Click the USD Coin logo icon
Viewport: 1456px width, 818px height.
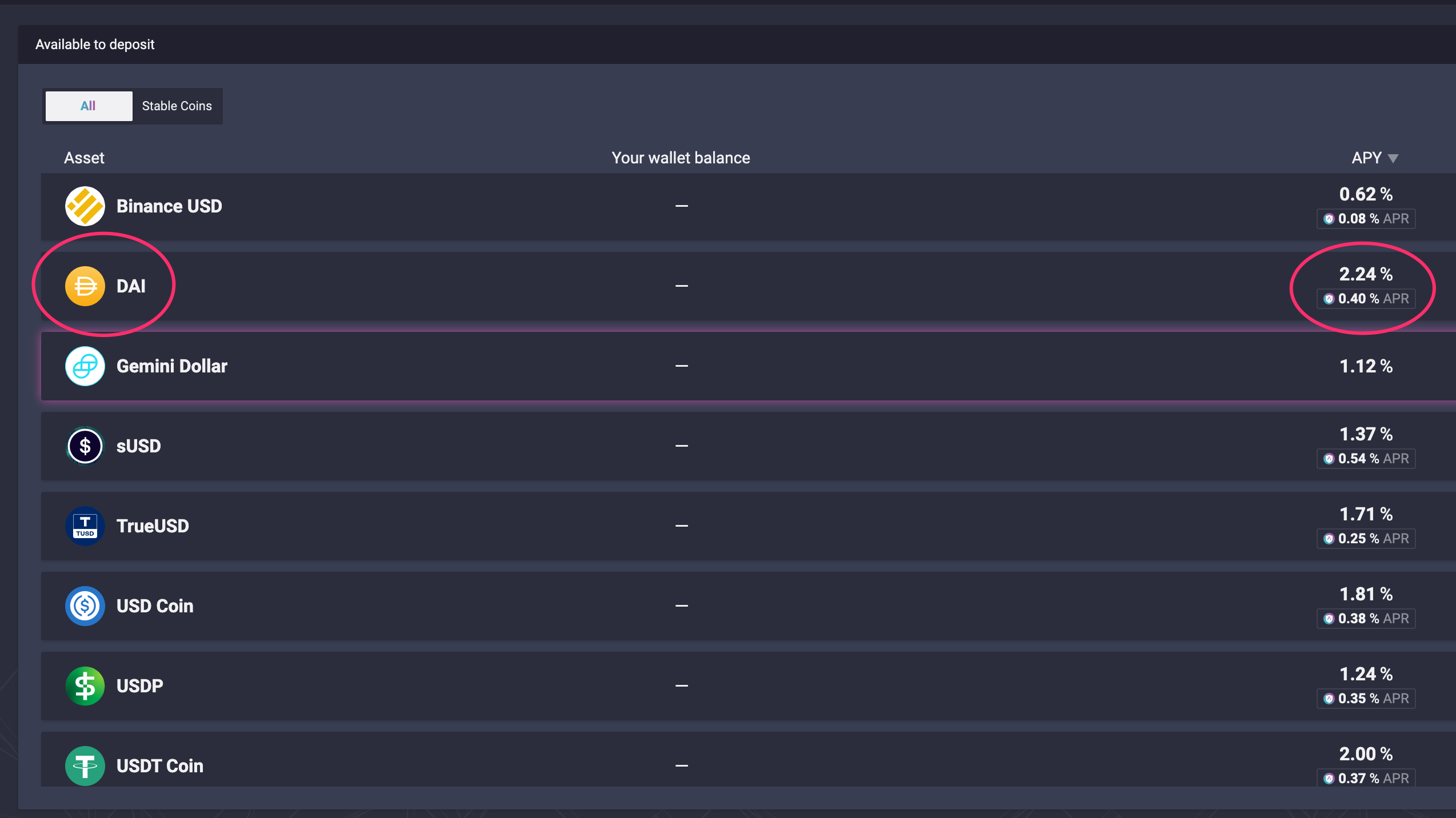pyautogui.click(x=85, y=606)
